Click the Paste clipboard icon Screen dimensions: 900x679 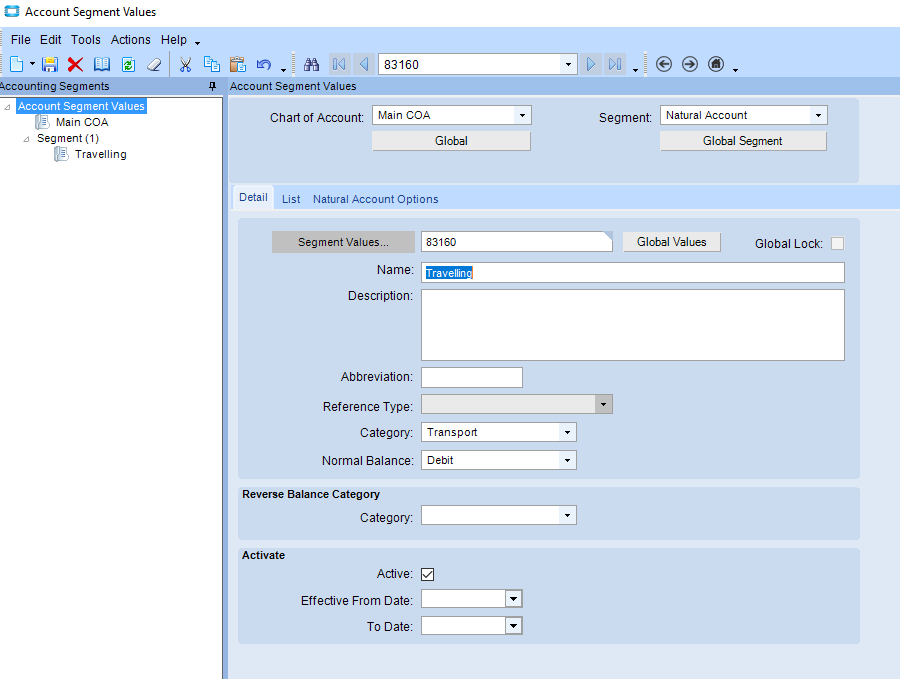(x=238, y=64)
